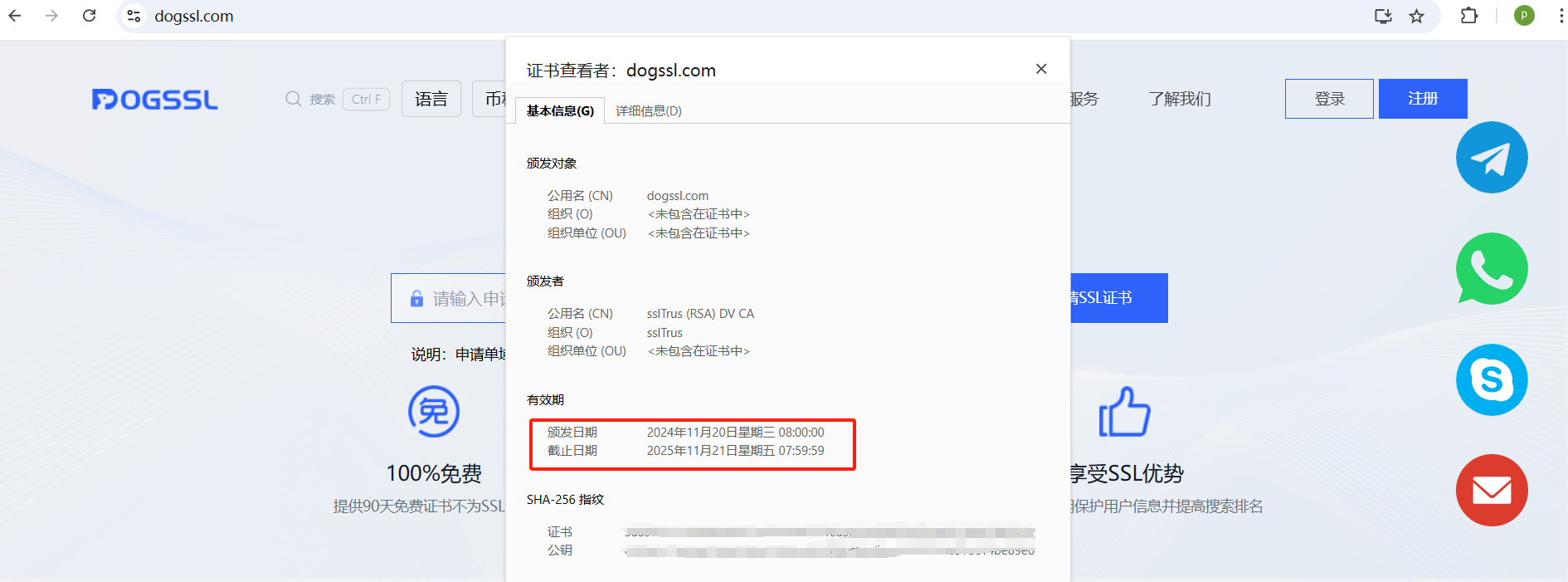This screenshot has height=582, width=1568.
Task: Open the red email contact icon
Action: pyautogui.click(x=1492, y=491)
